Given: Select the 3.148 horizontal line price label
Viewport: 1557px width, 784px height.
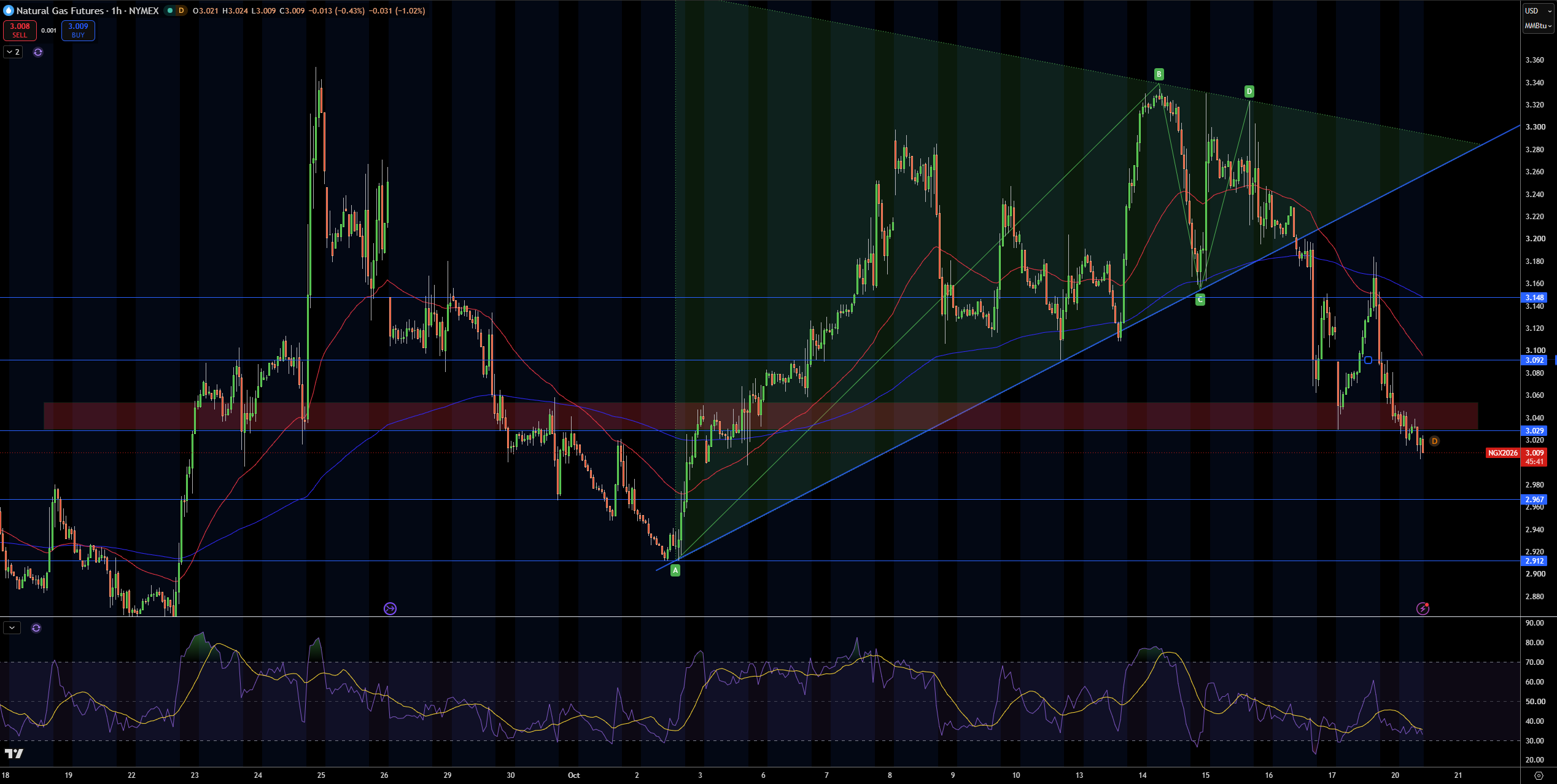Looking at the screenshot, I should tap(1534, 298).
